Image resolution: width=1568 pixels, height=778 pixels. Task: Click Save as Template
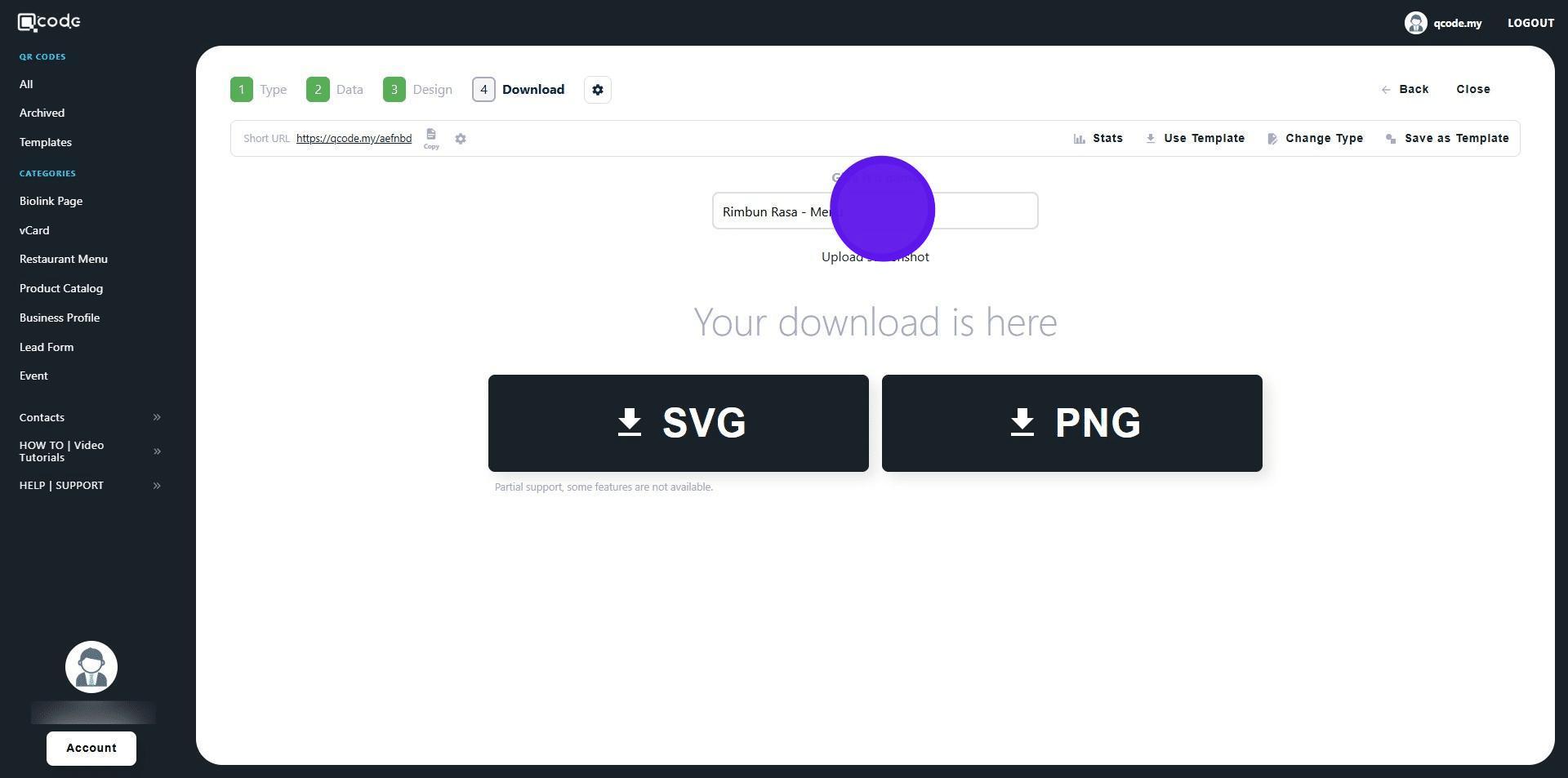[x=1447, y=139]
